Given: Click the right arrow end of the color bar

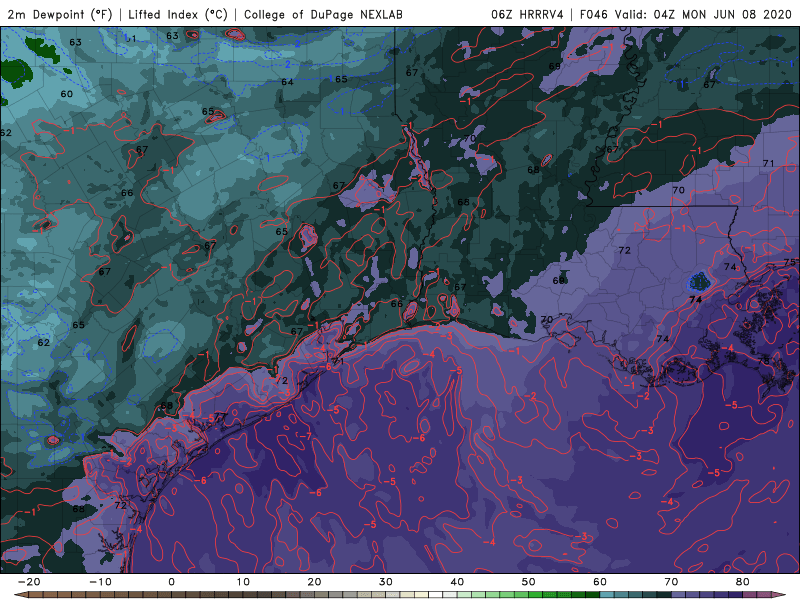Looking at the screenshot, I should [779, 595].
